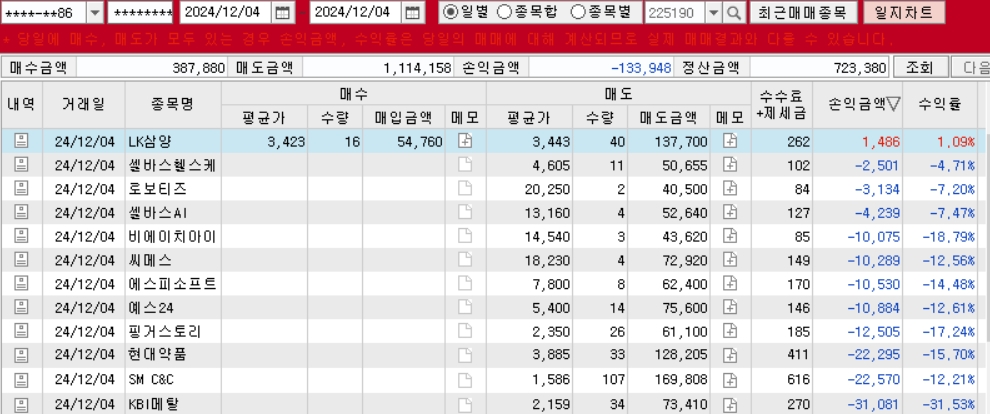Image resolution: width=990 pixels, height=414 pixels.
Task: Select stock name 로보티즈
Action: [157, 189]
